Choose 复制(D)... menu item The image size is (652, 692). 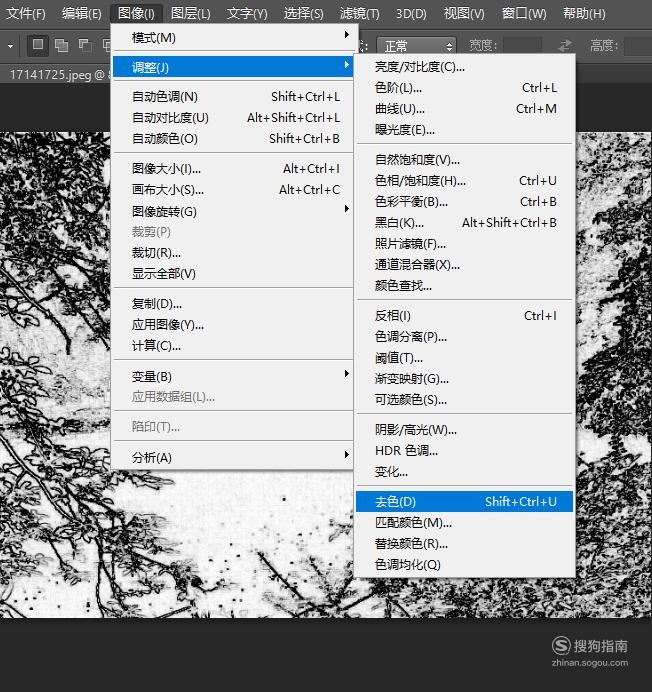coord(234,304)
